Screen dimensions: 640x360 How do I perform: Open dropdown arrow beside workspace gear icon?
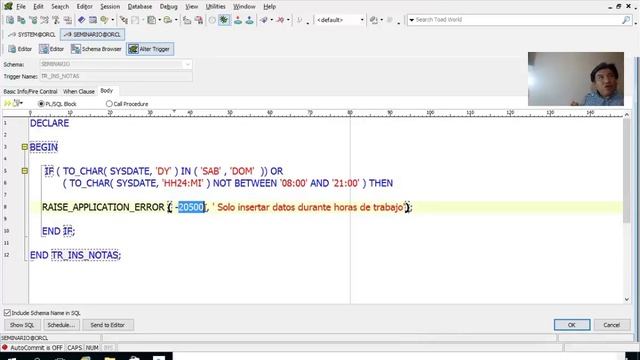click(x=382, y=20)
